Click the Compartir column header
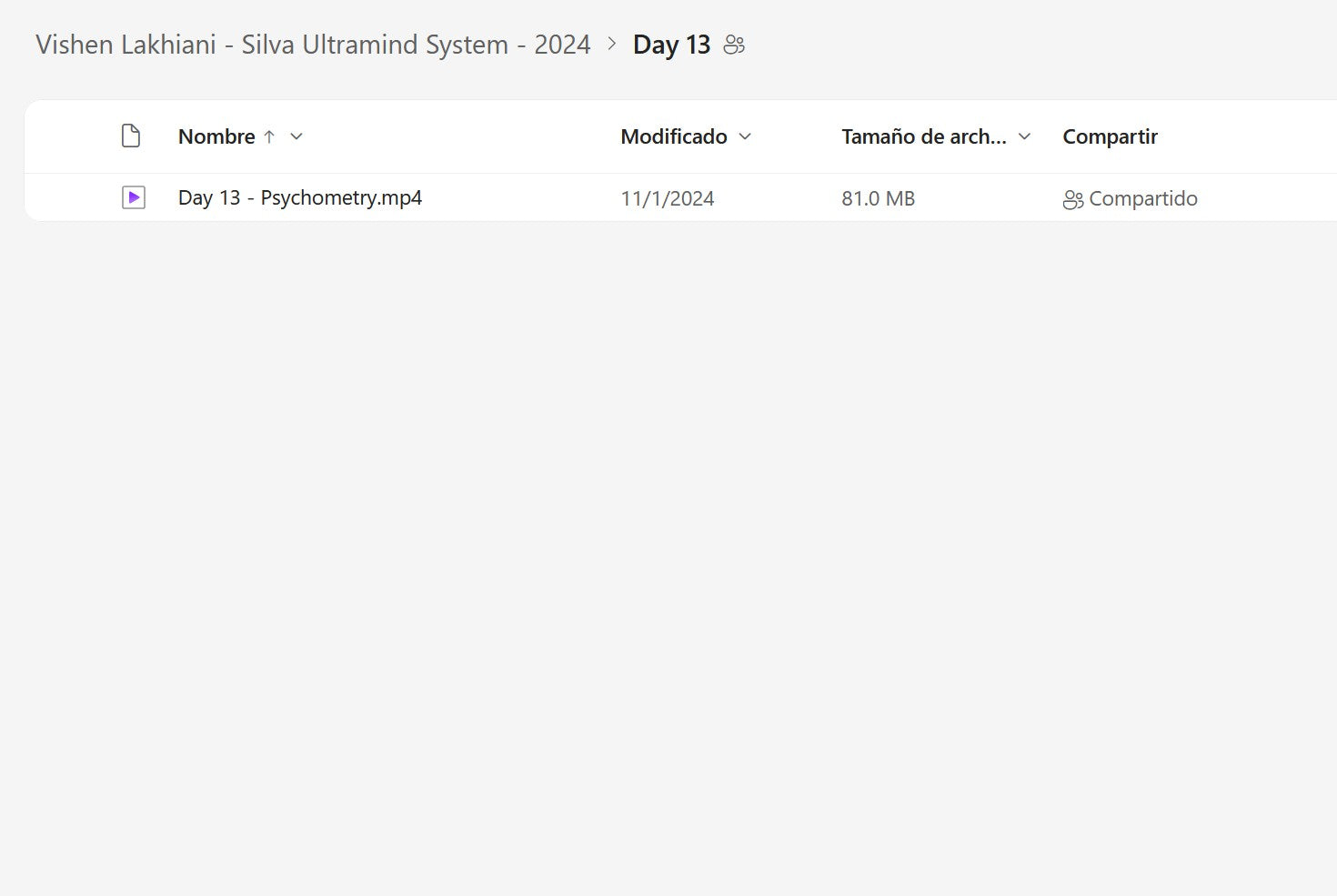1337x896 pixels. (1110, 136)
